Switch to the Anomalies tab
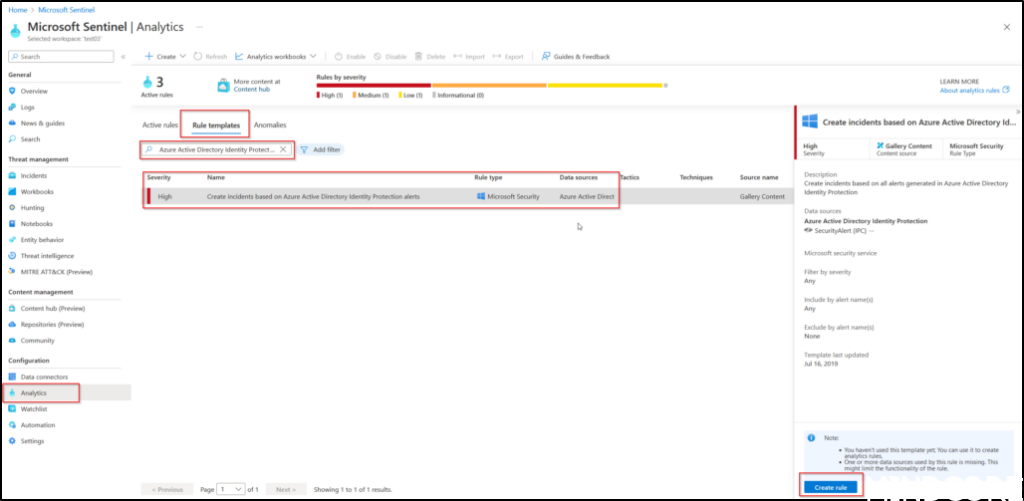 (270, 125)
